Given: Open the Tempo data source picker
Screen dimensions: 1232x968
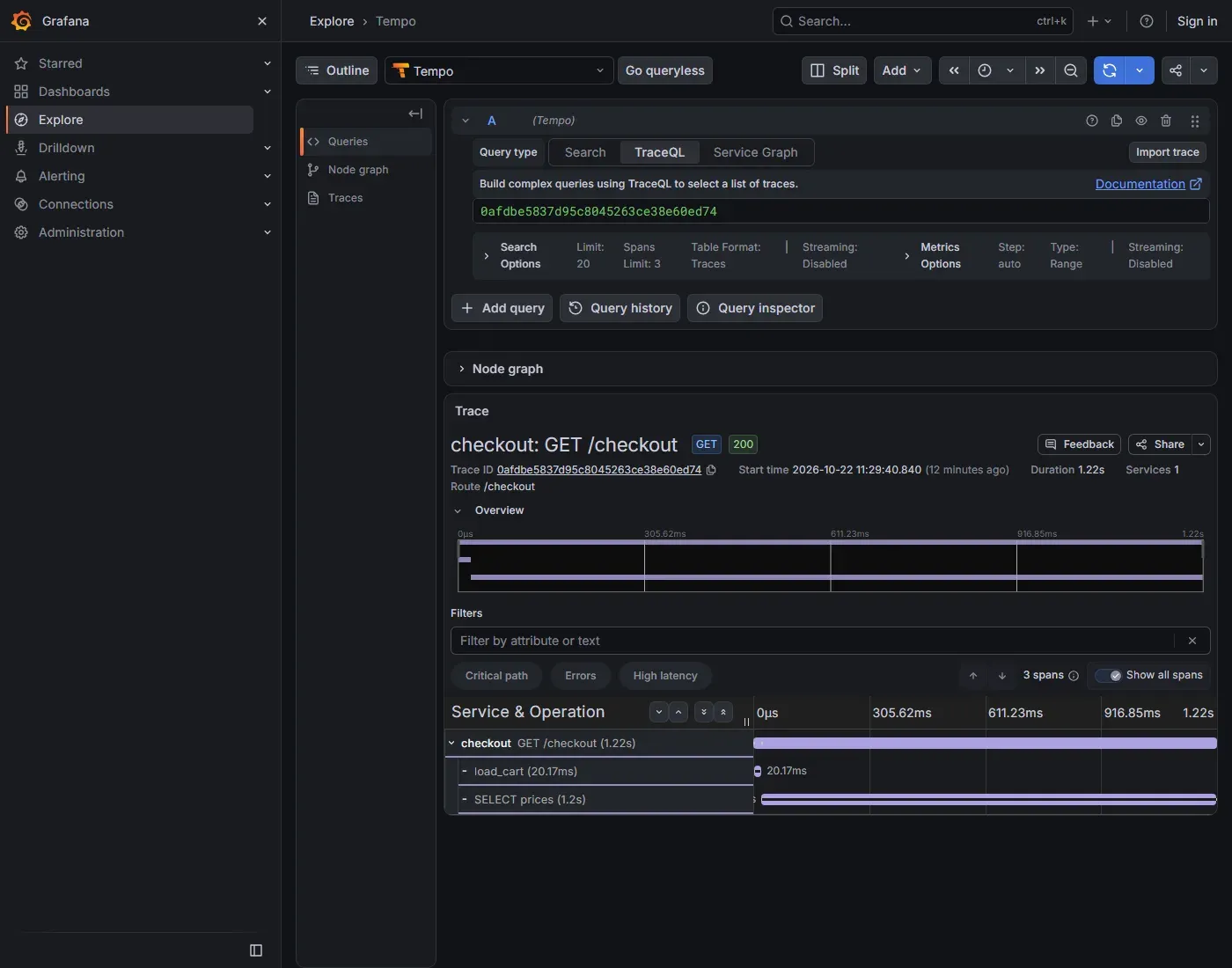Looking at the screenshot, I should click(499, 70).
